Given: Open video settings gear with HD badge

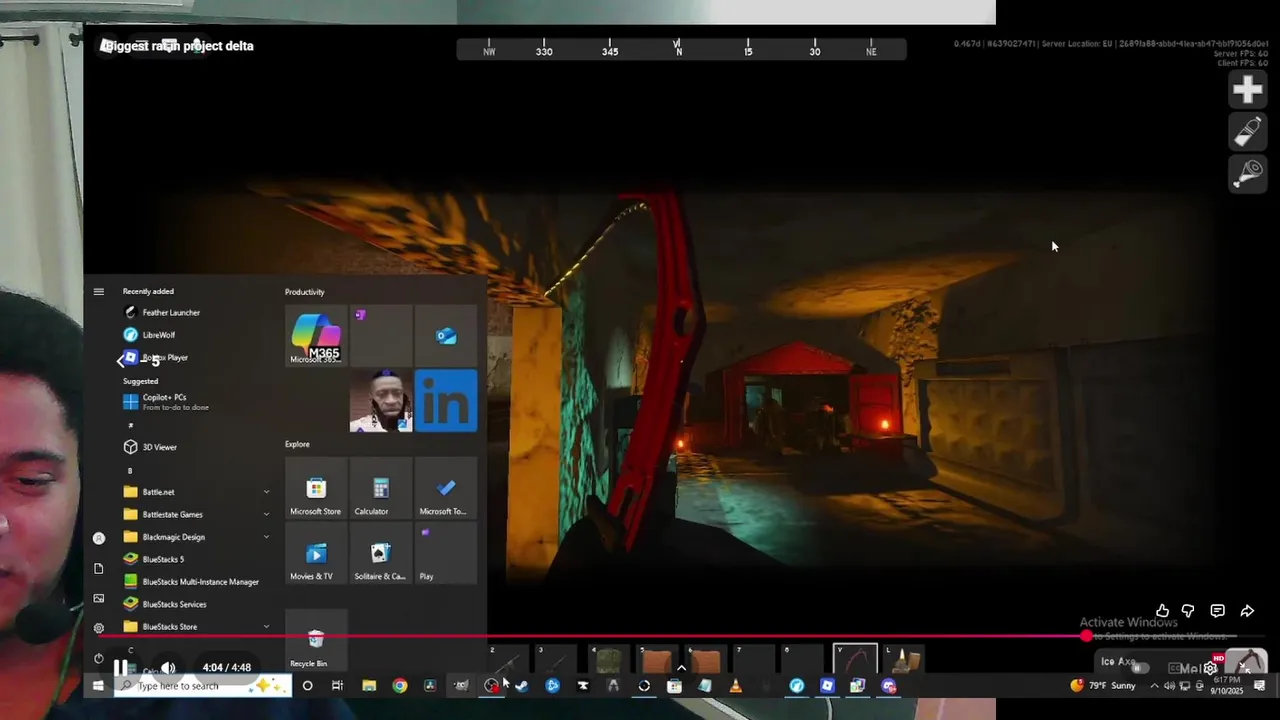Looking at the screenshot, I should pos(1211,667).
